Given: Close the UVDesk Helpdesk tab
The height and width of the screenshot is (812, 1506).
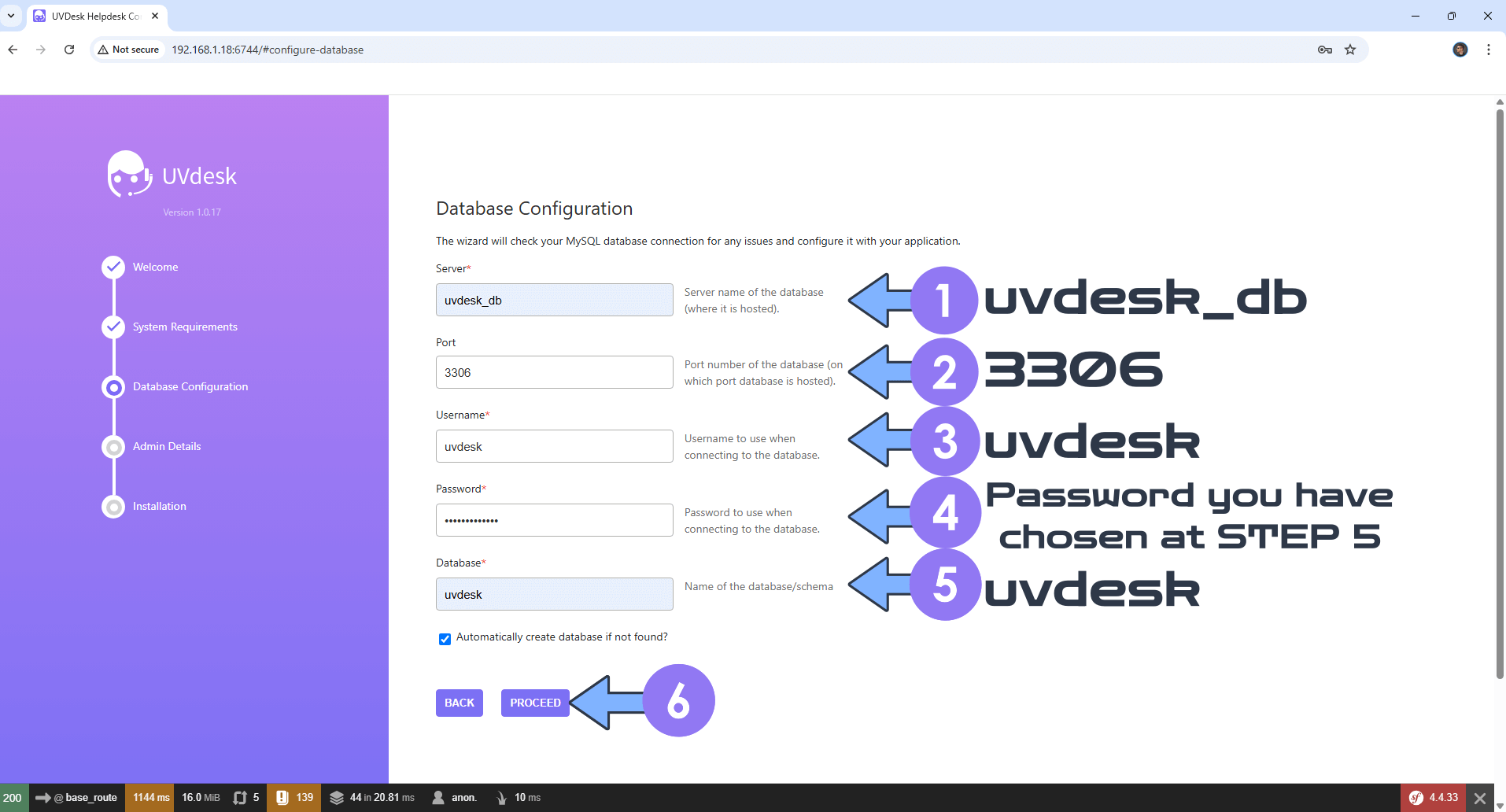Looking at the screenshot, I should [x=155, y=16].
